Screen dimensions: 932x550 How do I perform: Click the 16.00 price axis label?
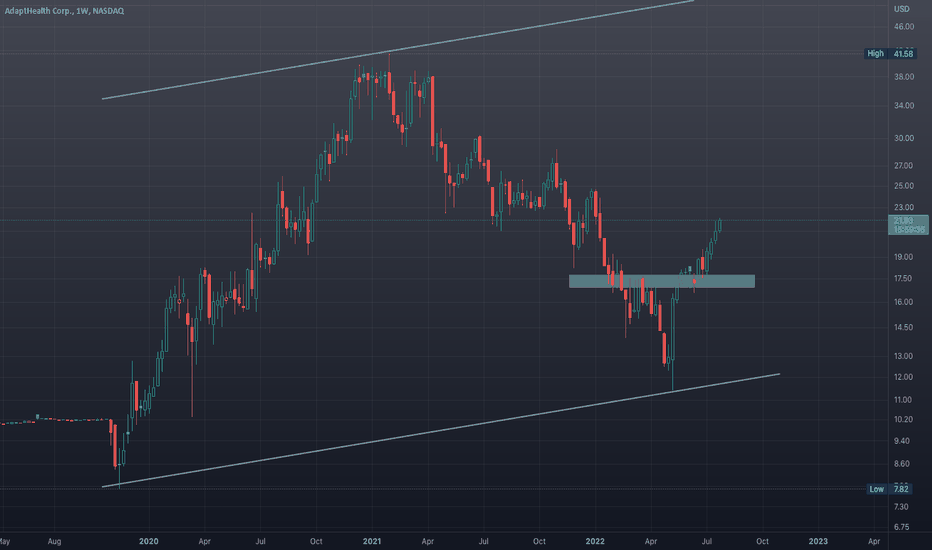[903, 301]
